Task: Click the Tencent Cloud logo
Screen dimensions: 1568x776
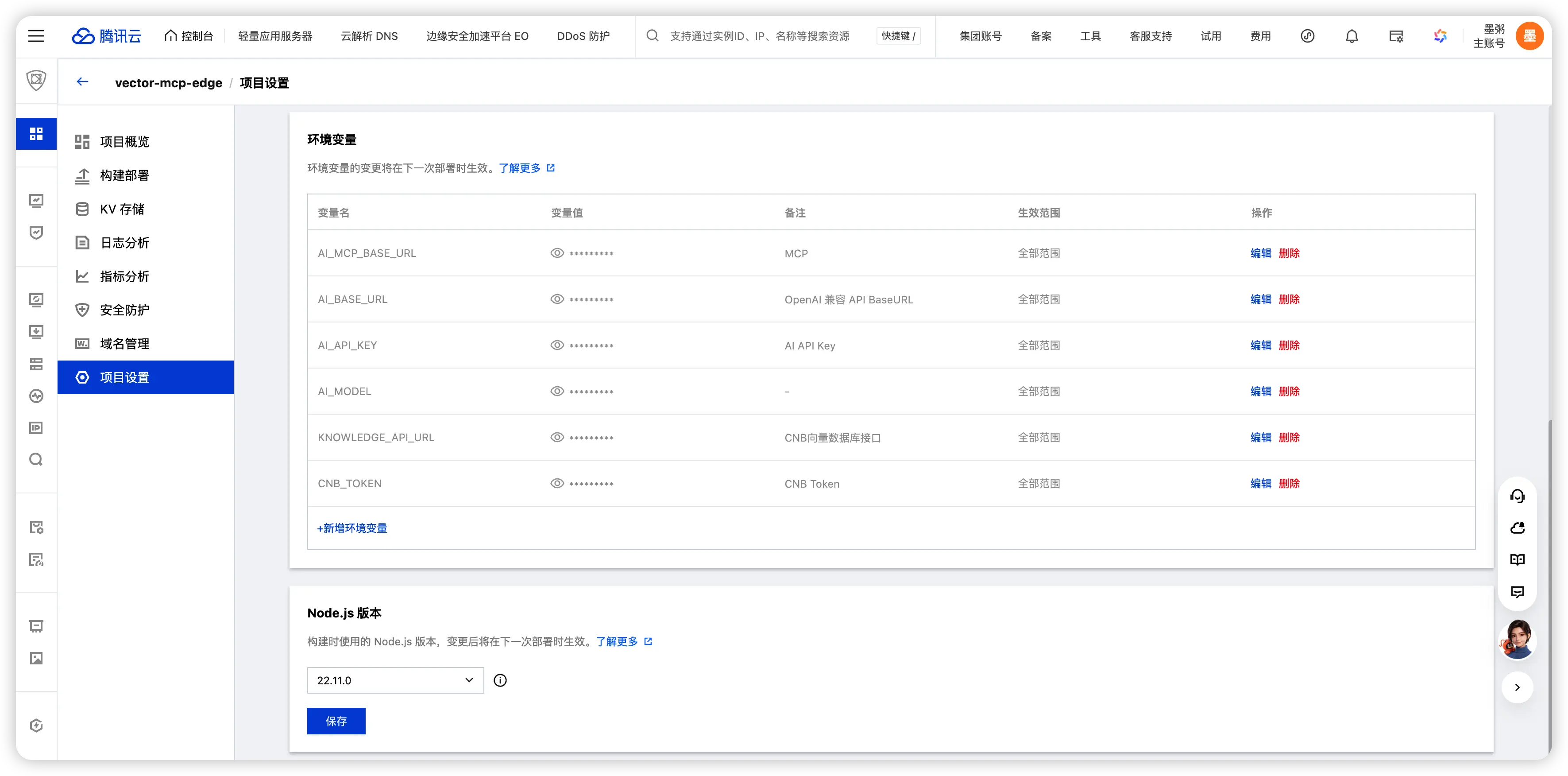Action: point(107,36)
